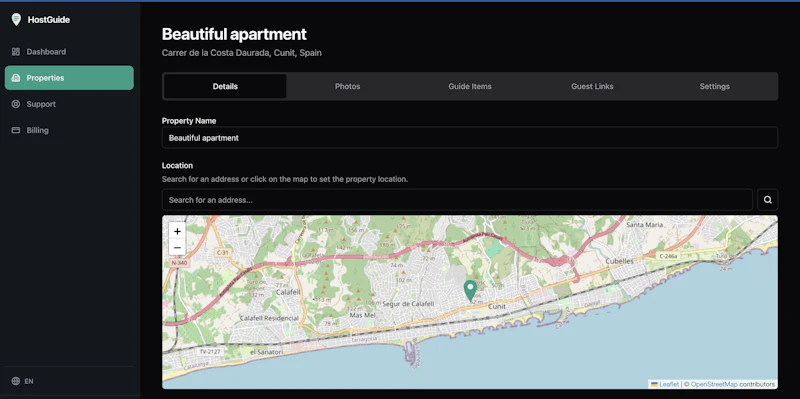Open the EN language selector

[22, 381]
